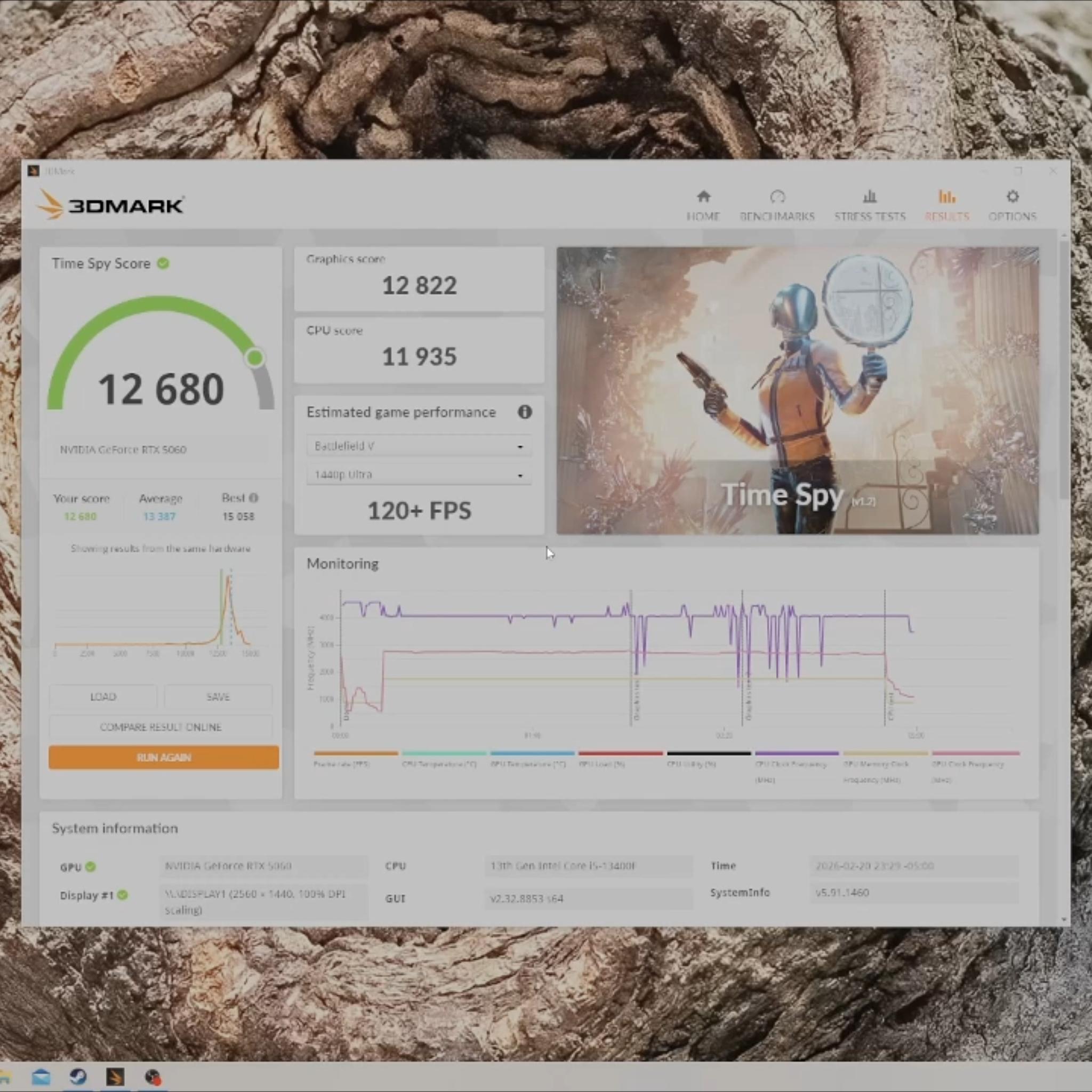Click the orange RUN AGAIN button
Image resolution: width=1092 pixels, height=1092 pixels.
[164, 757]
